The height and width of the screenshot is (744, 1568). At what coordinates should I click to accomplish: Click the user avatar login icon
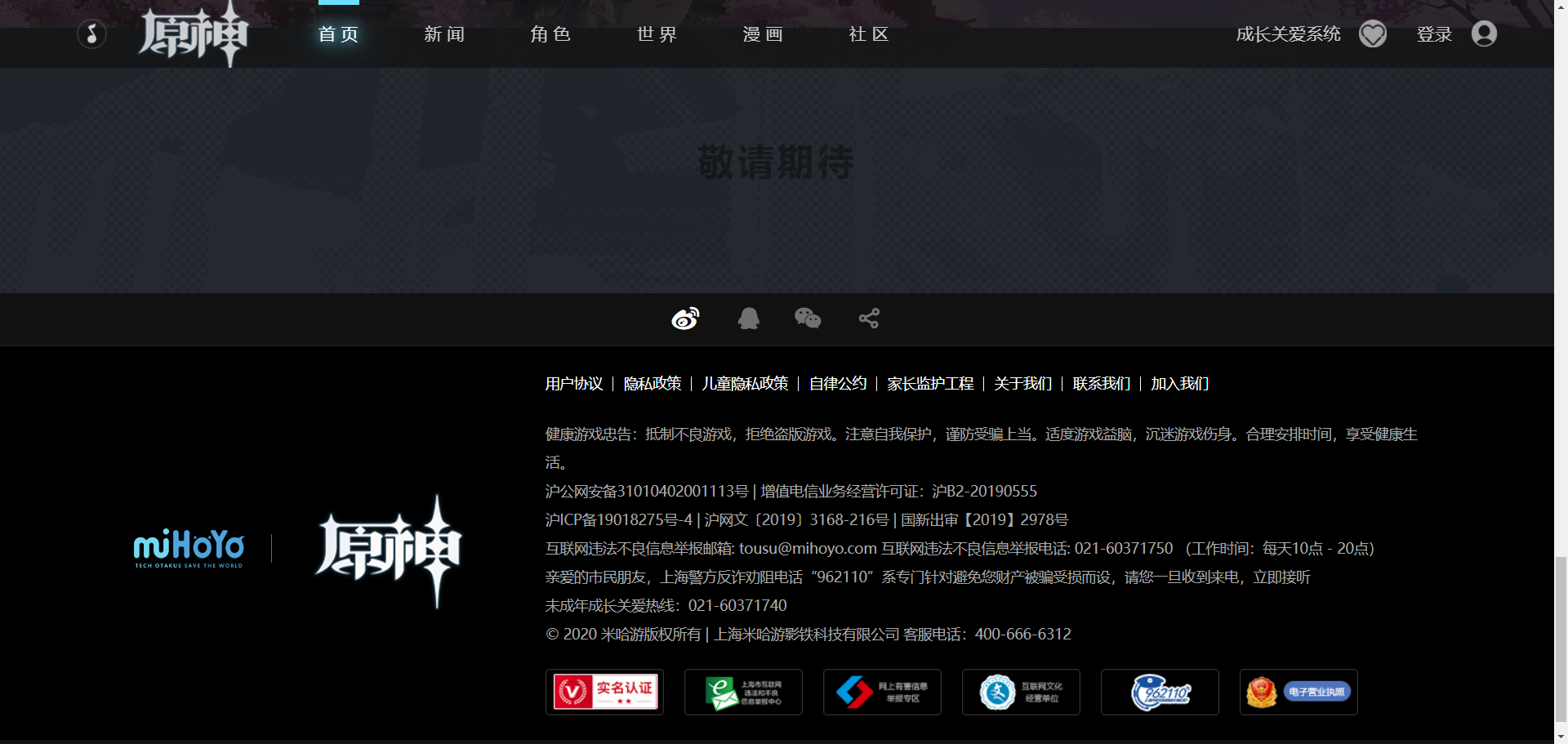point(1484,34)
